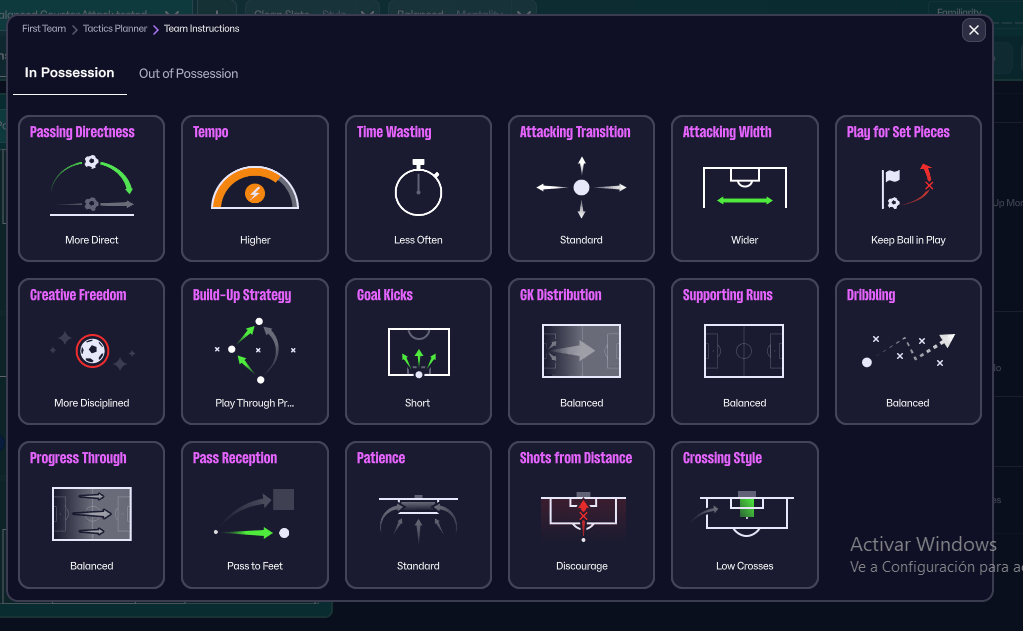Click the Dribbling path icon

pyautogui.click(x=908, y=350)
